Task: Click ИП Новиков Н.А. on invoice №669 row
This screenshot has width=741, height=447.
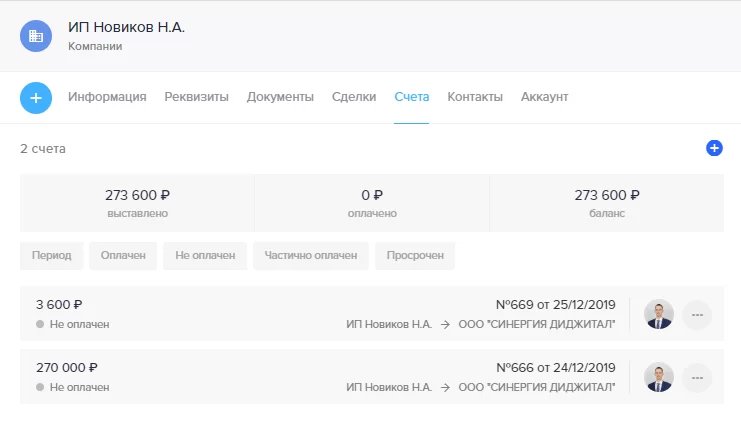Action: (389, 324)
